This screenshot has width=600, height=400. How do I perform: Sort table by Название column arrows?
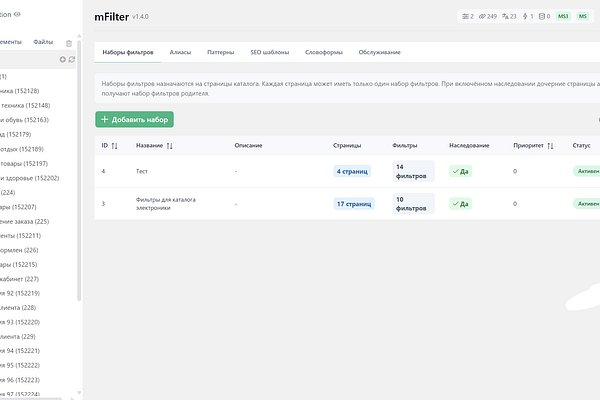coord(170,146)
